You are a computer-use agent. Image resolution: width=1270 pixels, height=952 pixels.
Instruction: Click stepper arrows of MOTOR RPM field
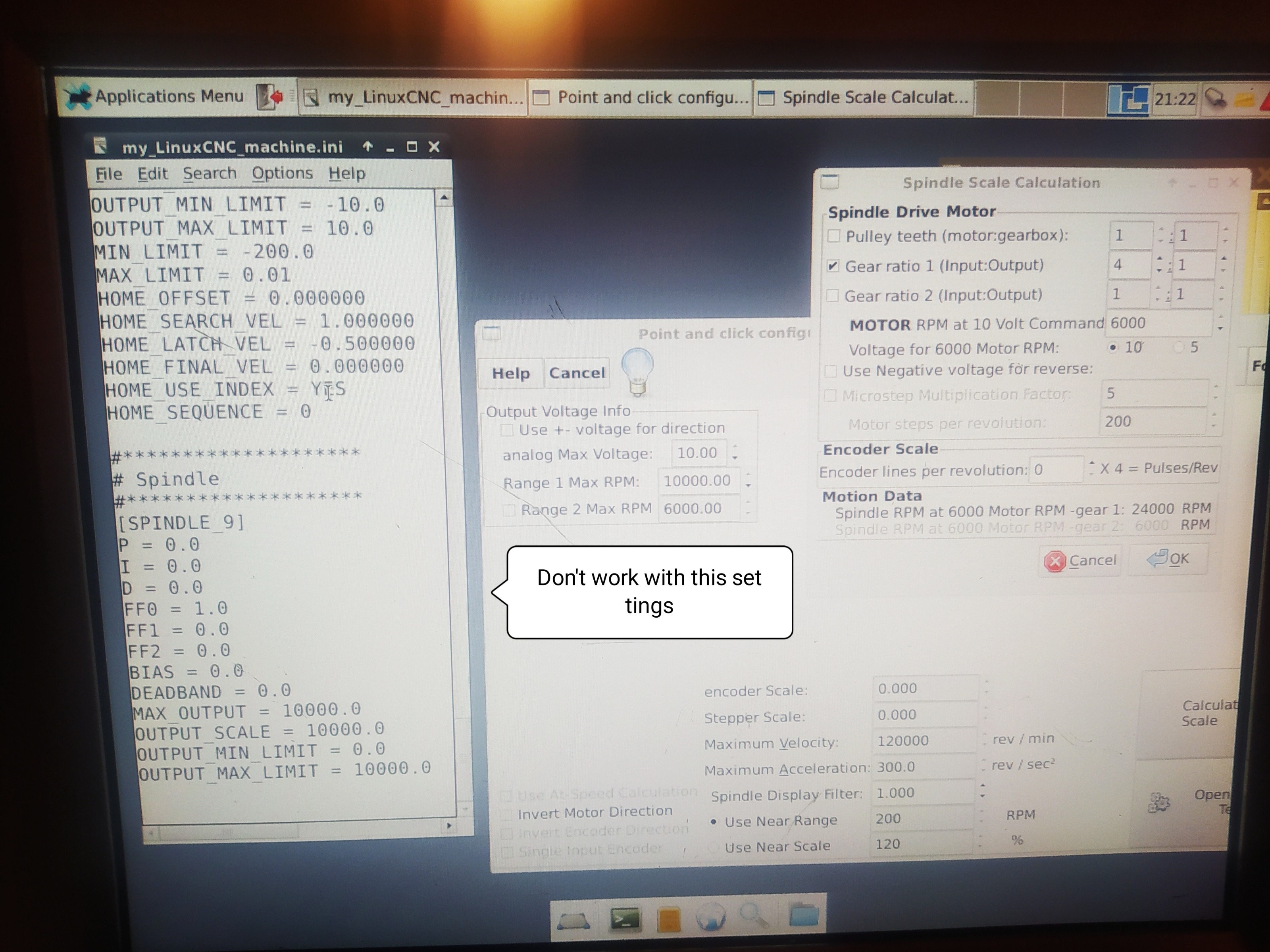tap(1220, 322)
